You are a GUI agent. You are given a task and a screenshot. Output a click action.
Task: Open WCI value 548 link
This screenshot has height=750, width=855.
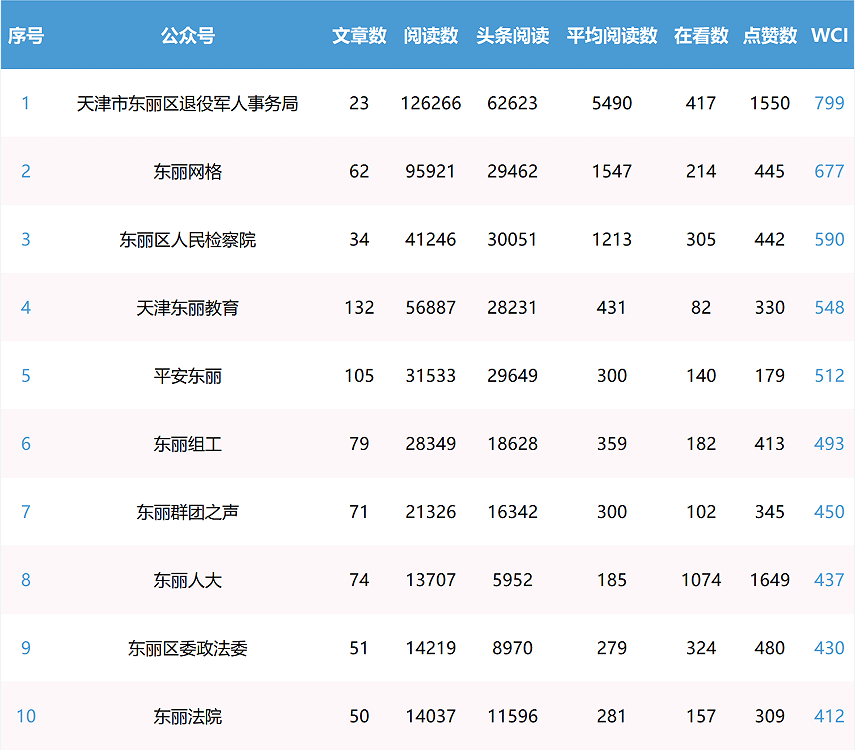829,308
